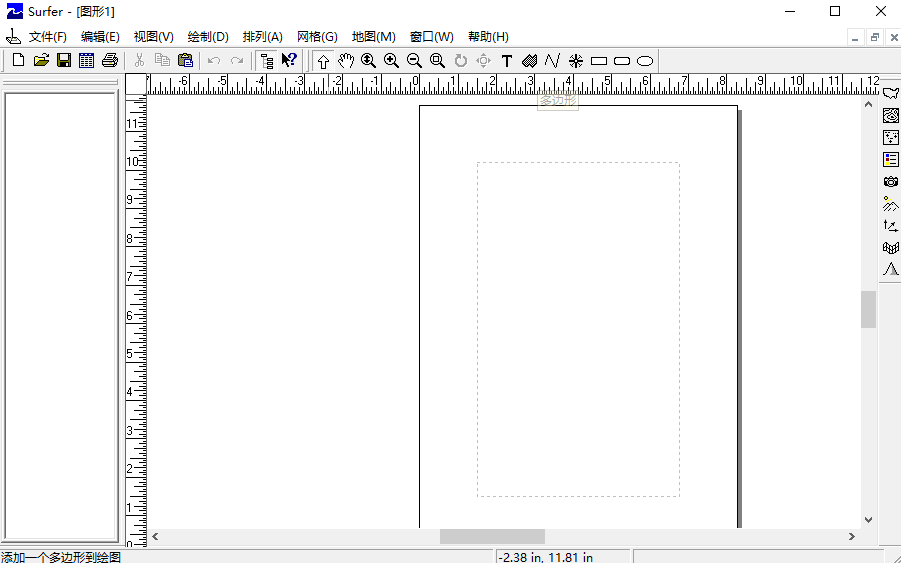Open the 文件(F) menu

tap(48, 37)
